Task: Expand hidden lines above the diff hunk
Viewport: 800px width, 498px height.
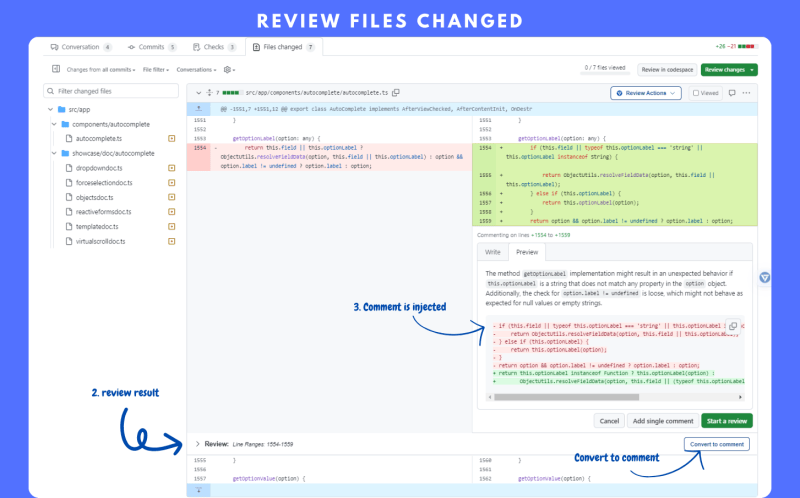Action: 199,109
